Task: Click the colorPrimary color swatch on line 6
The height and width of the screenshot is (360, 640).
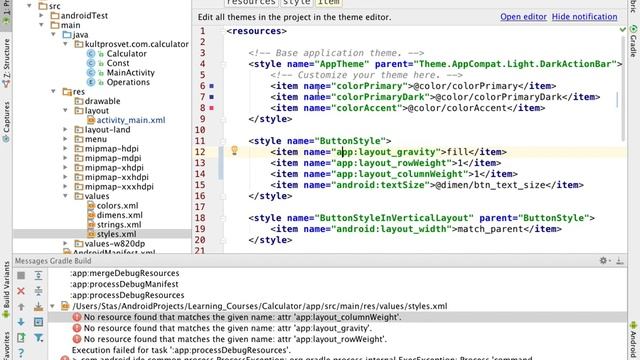Action: pyautogui.click(x=211, y=86)
